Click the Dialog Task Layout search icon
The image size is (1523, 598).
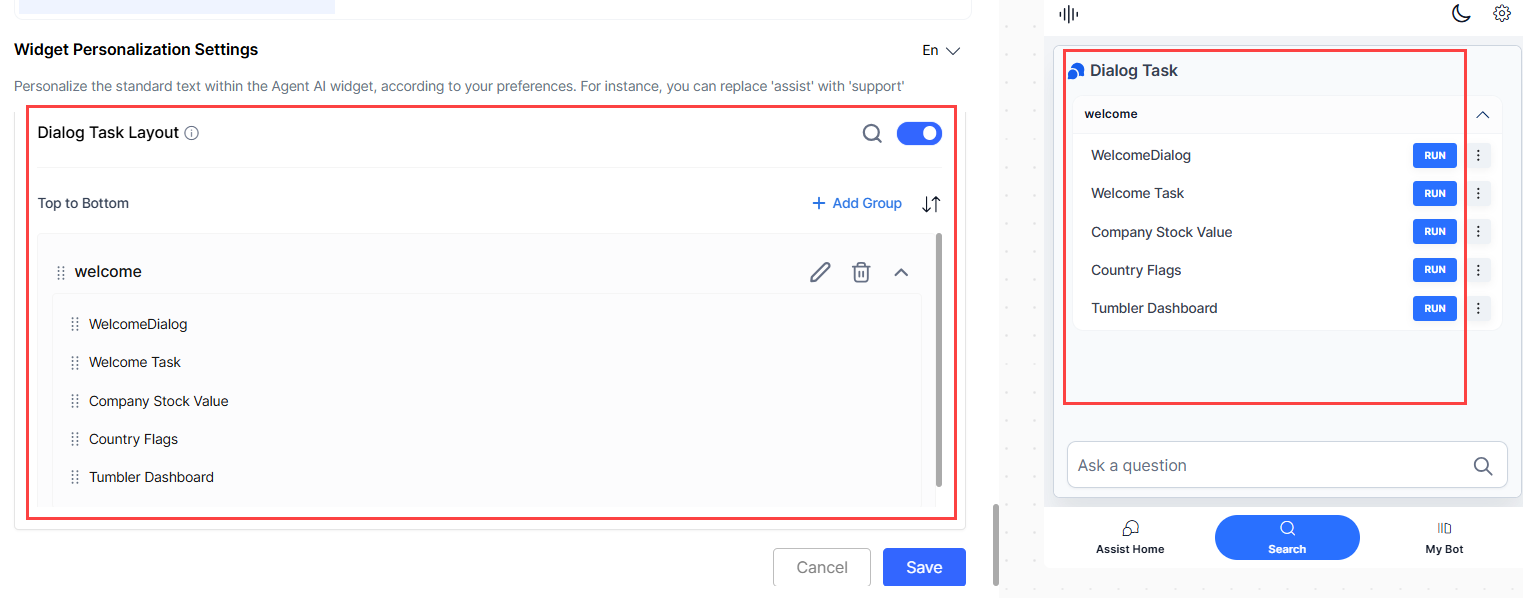click(872, 133)
